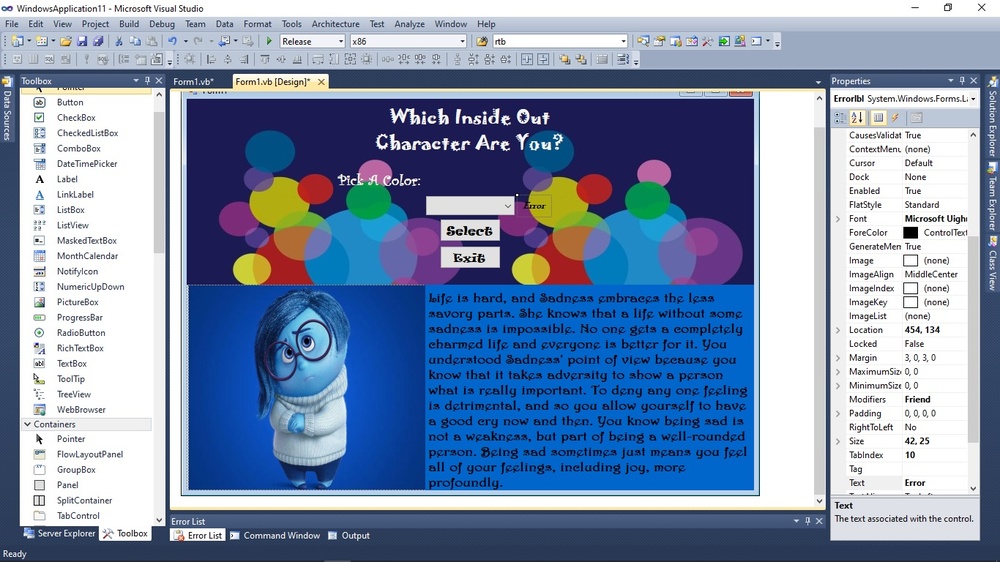Click the Start Debugging play icon

coord(269,41)
